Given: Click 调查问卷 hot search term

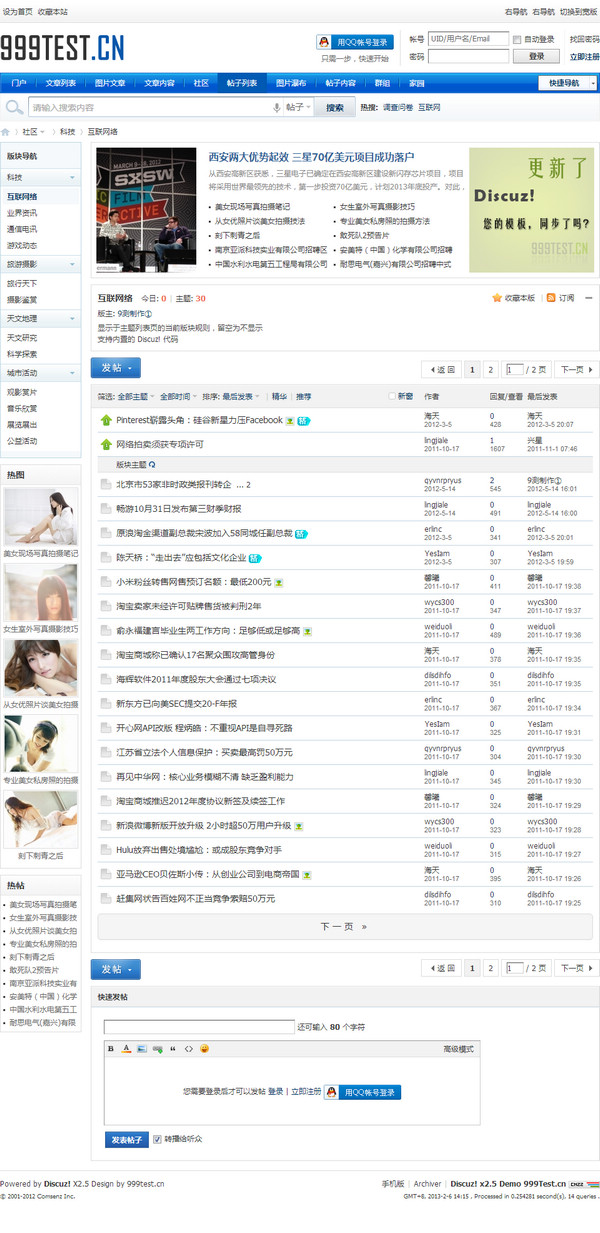Looking at the screenshot, I should [398, 107].
